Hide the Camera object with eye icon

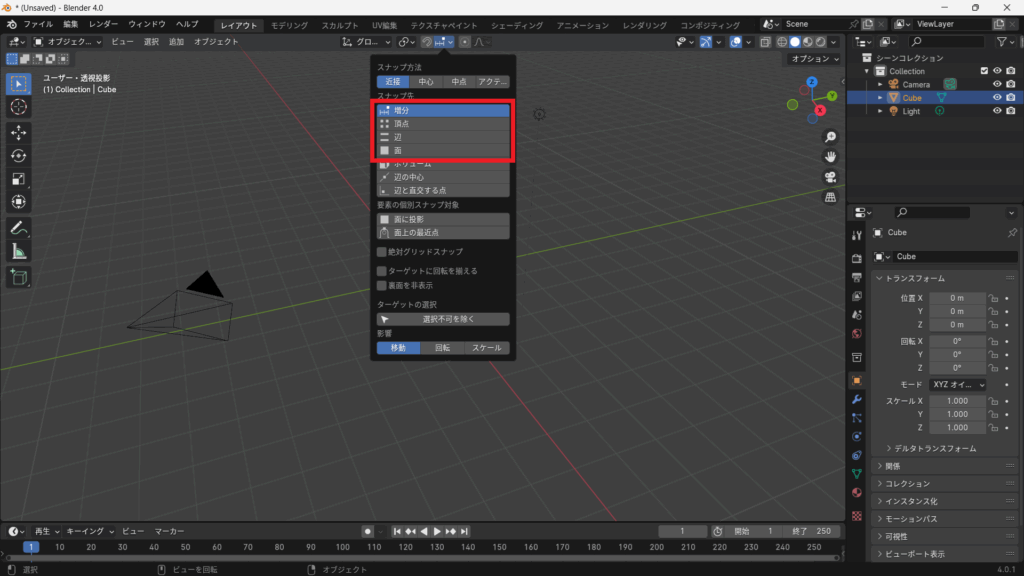pyautogui.click(x=997, y=84)
